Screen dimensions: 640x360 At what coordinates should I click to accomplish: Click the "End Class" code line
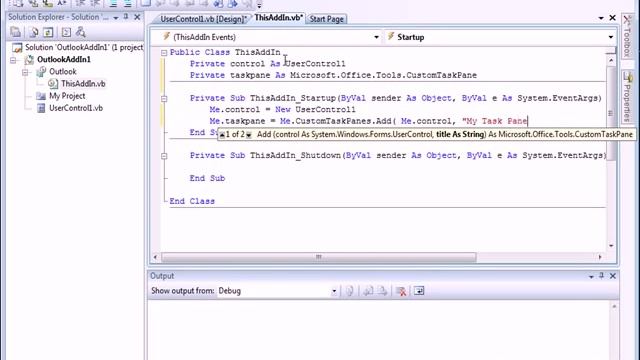coord(192,201)
